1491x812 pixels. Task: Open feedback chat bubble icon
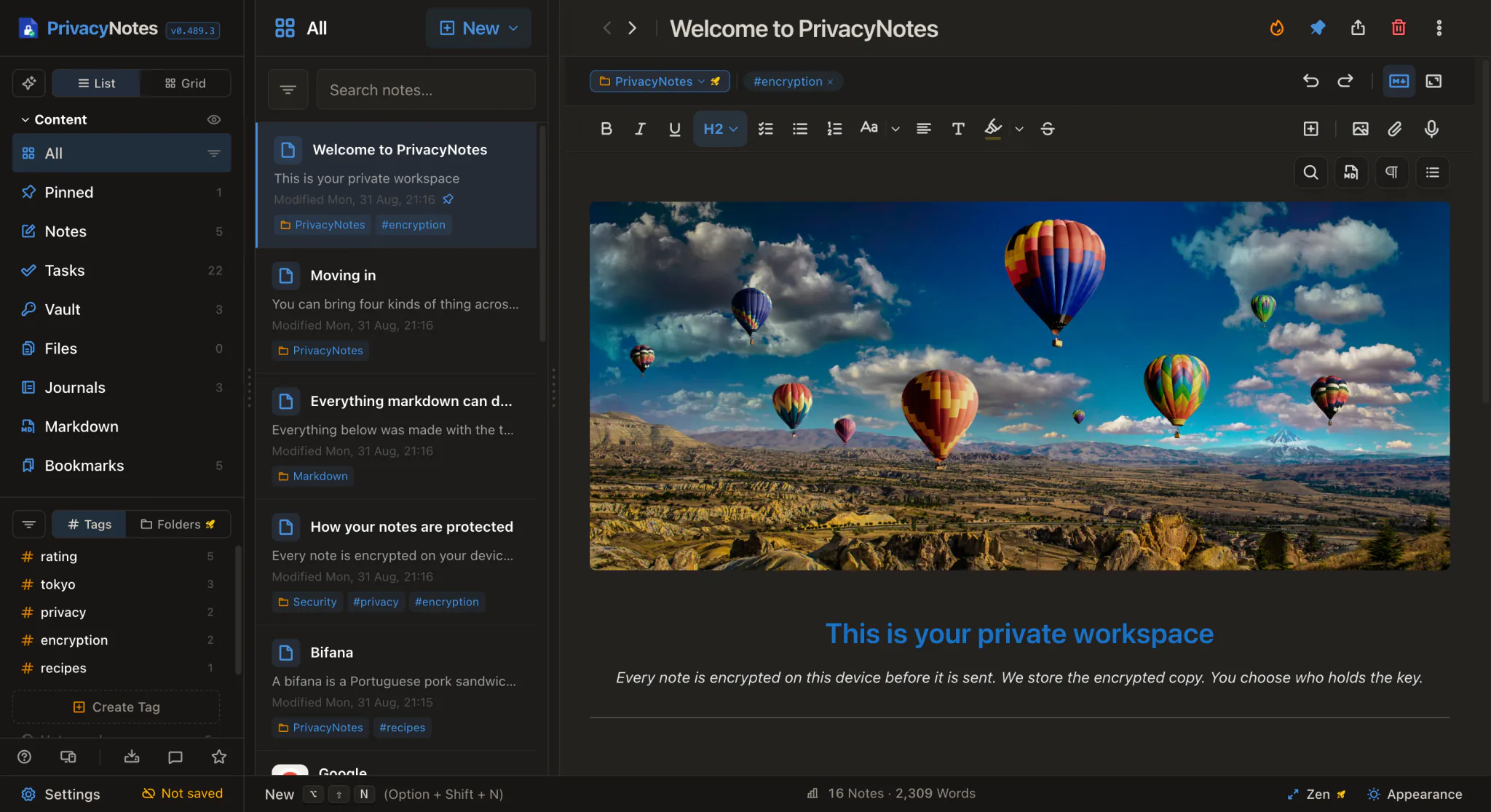coord(175,757)
